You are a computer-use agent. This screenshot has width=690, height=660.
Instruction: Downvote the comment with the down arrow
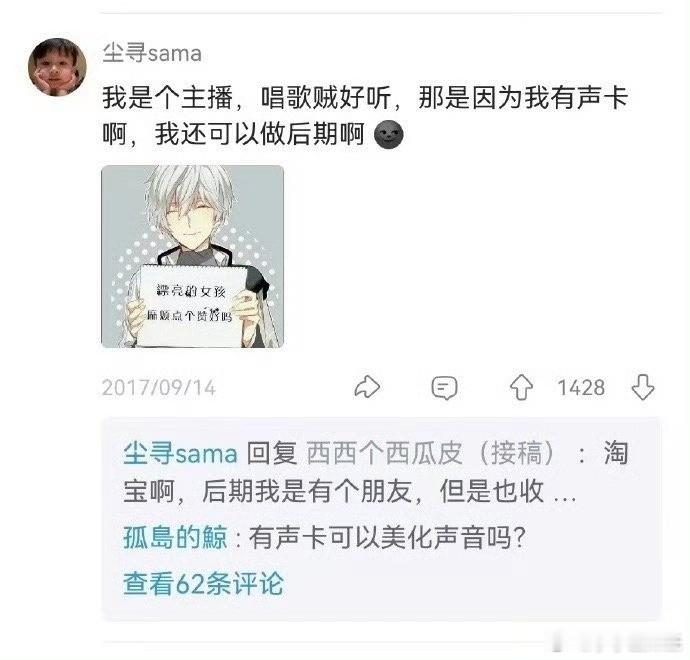643,387
